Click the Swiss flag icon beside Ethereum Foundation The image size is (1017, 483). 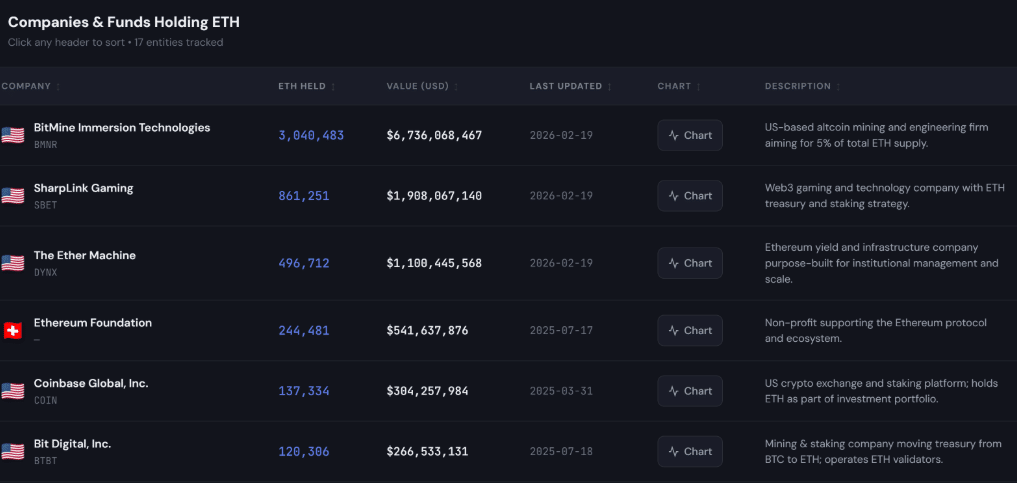pos(12,331)
